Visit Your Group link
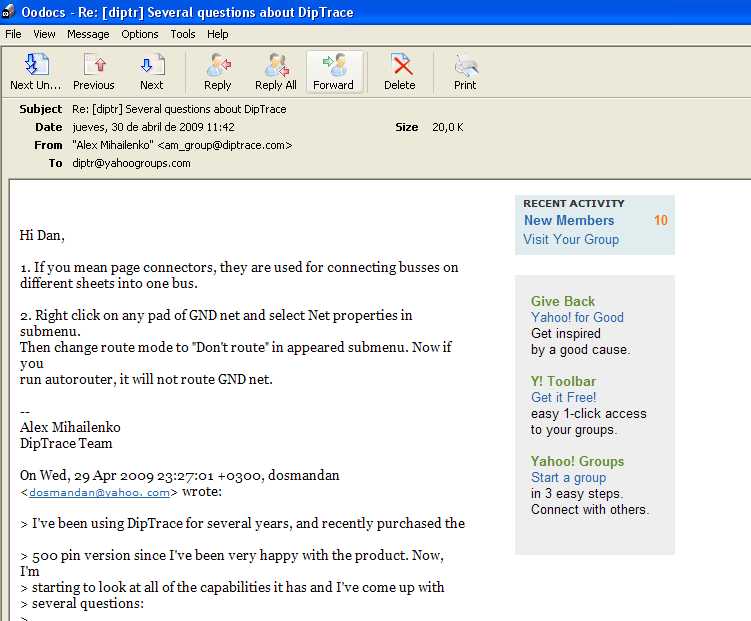Image resolution: width=751 pixels, height=621 pixels. pos(571,239)
